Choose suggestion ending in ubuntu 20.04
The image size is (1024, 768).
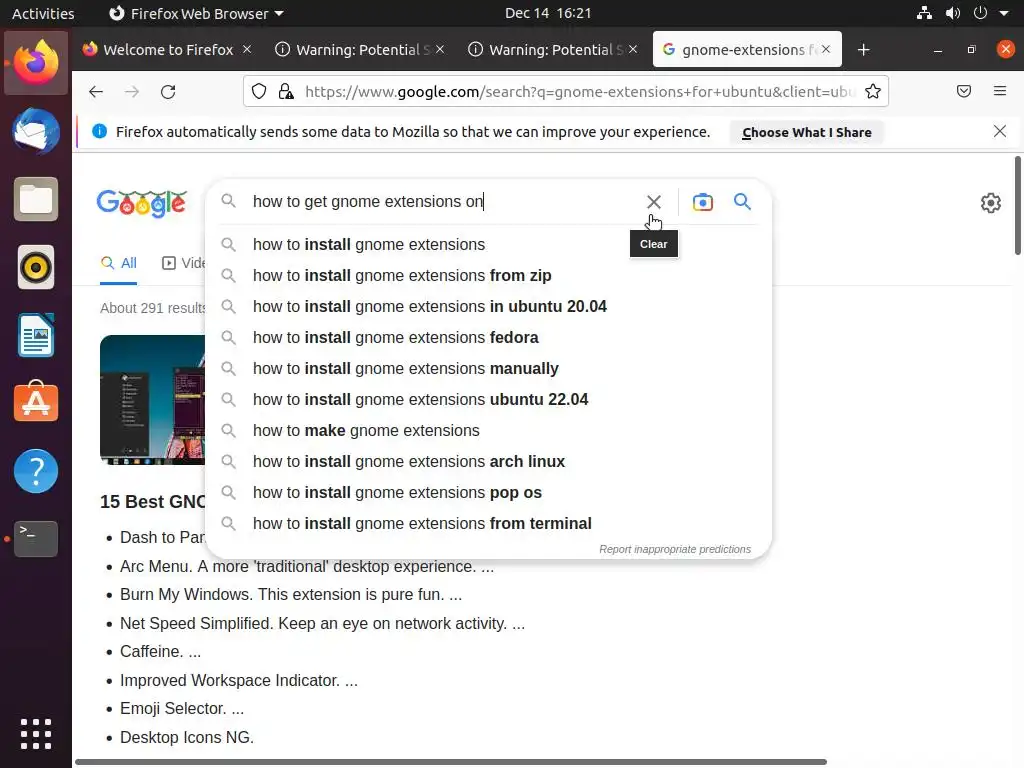point(488,306)
